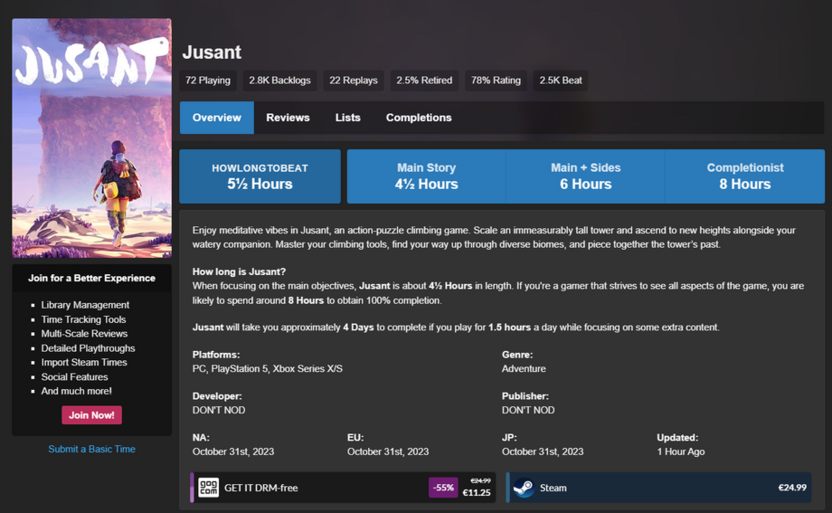This screenshot has height=513, width=832.
Task: Open the Jusant cover art image
Action: point(92,138)
